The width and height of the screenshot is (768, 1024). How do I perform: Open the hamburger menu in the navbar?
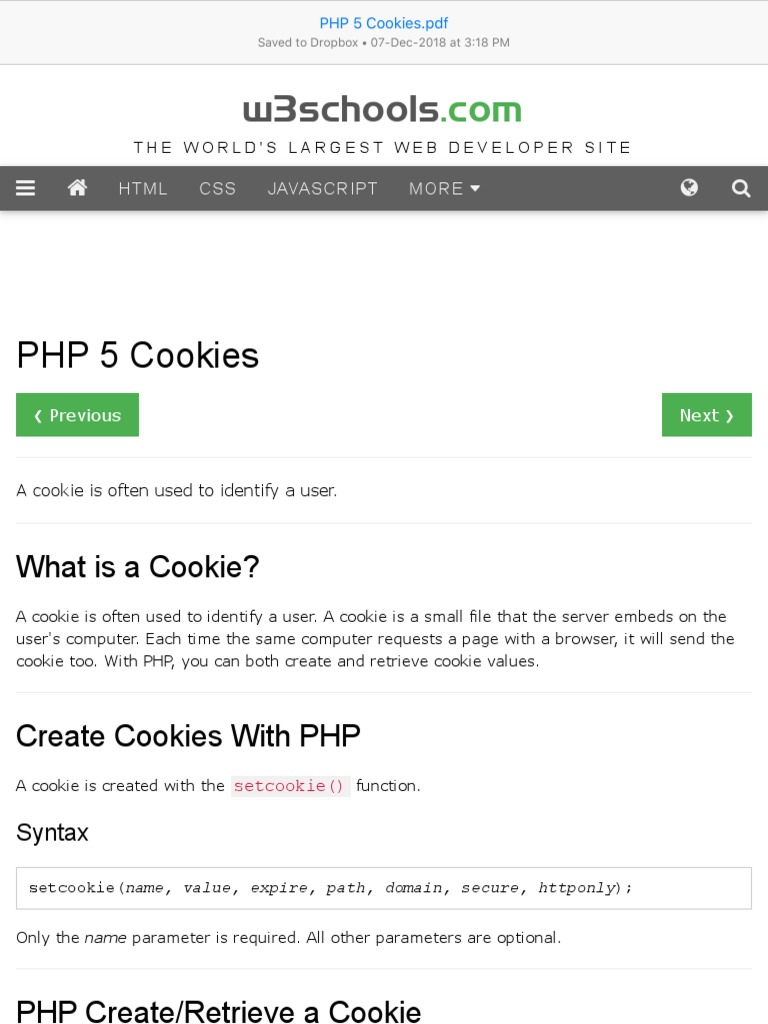(26, 188)
